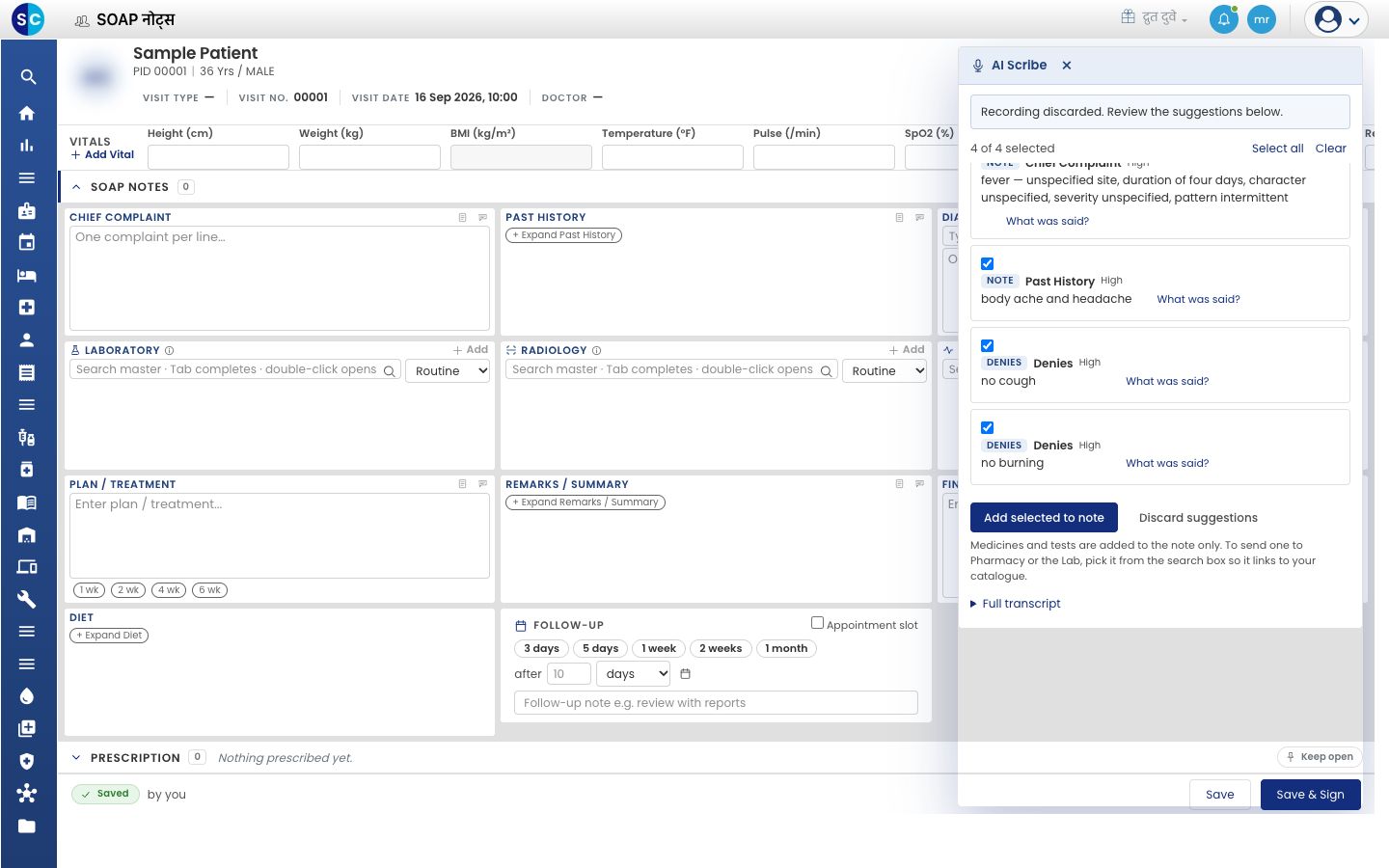The image size is (1389, 868).
Task: Tick the Appointment slot checkbox
Action: (x=817, y=623)
